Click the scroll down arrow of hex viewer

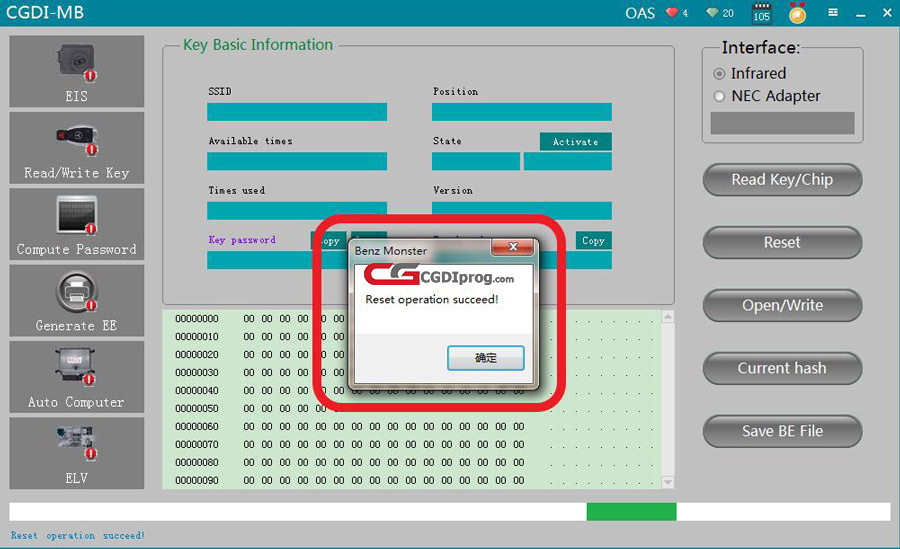point(668,482)
